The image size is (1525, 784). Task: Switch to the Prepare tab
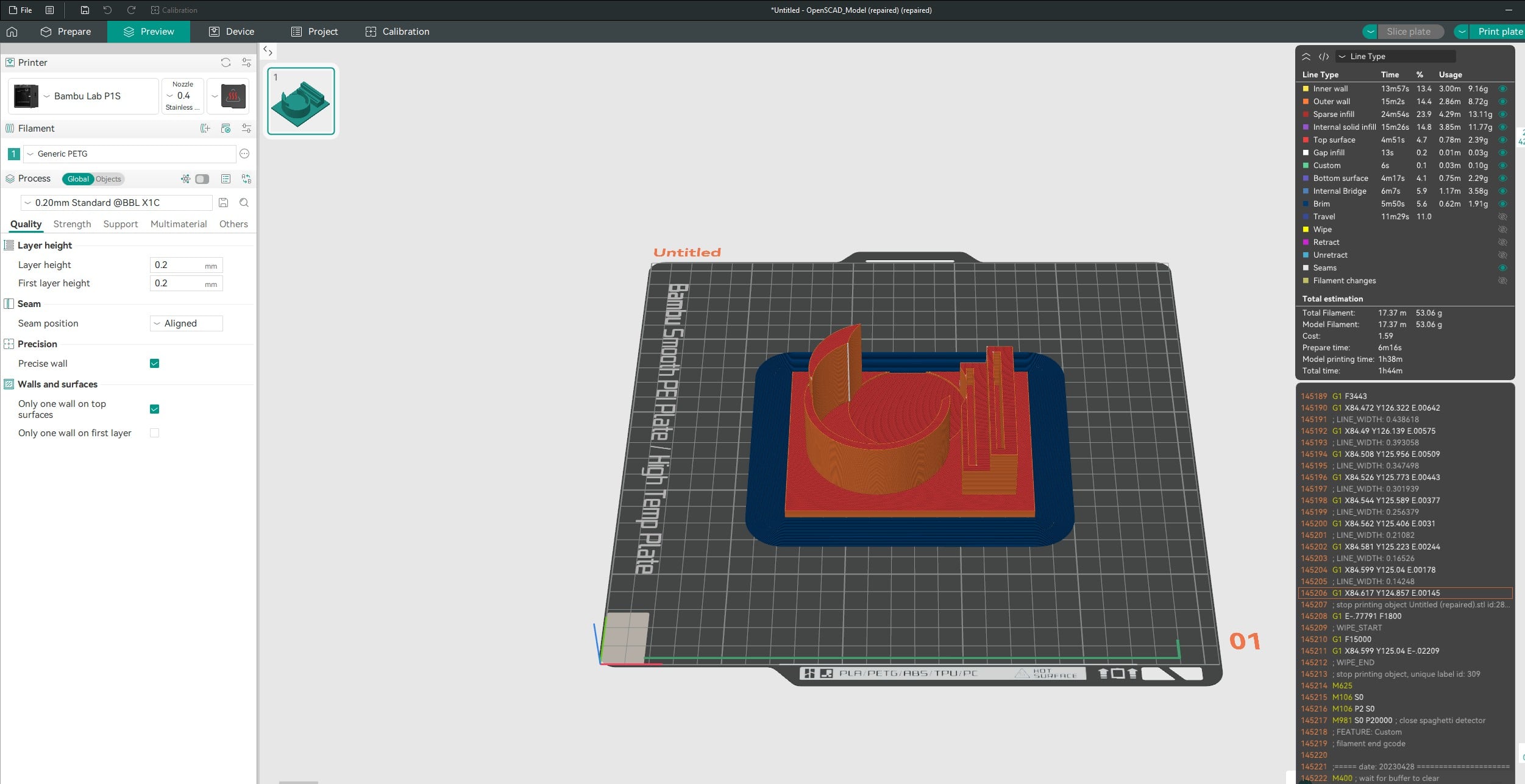point(66,32)
